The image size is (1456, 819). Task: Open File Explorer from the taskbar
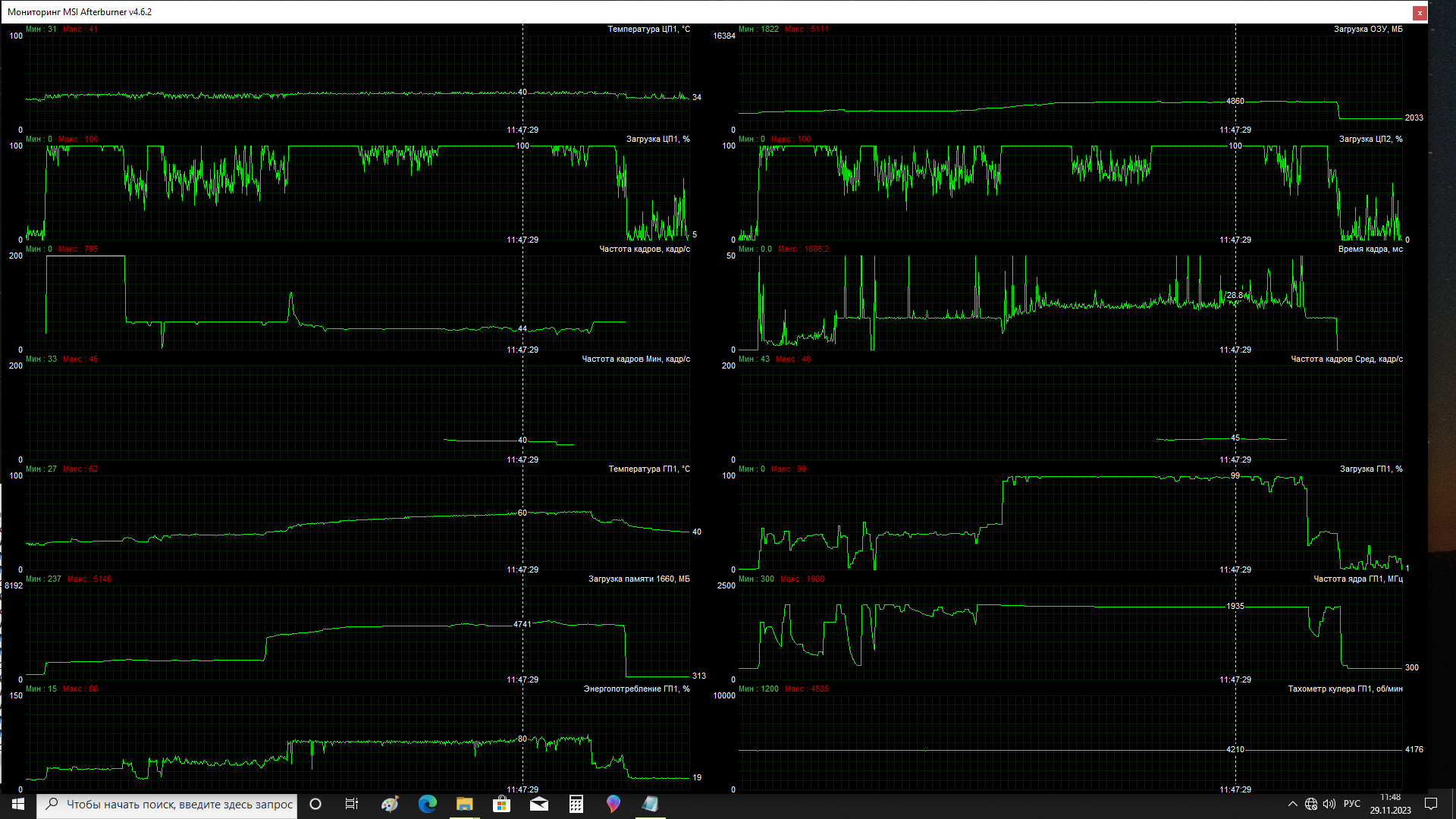pyautogui.click(x=464, y=804)
